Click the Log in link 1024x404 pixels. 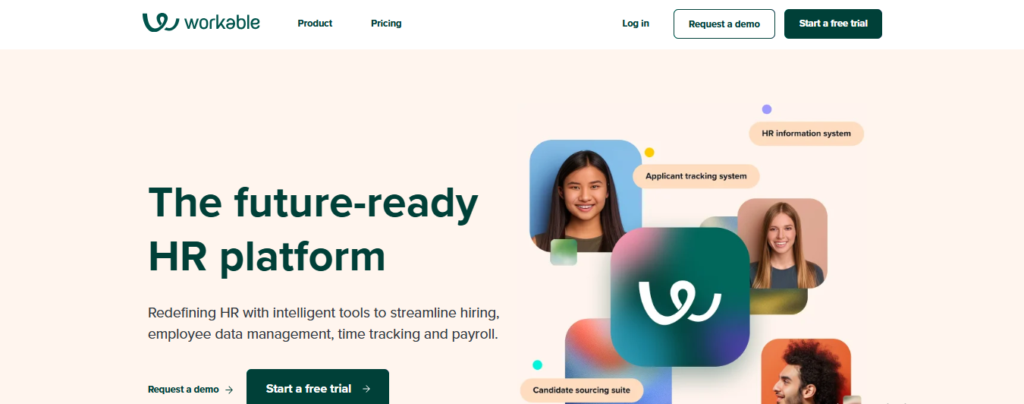click(635, 23)
